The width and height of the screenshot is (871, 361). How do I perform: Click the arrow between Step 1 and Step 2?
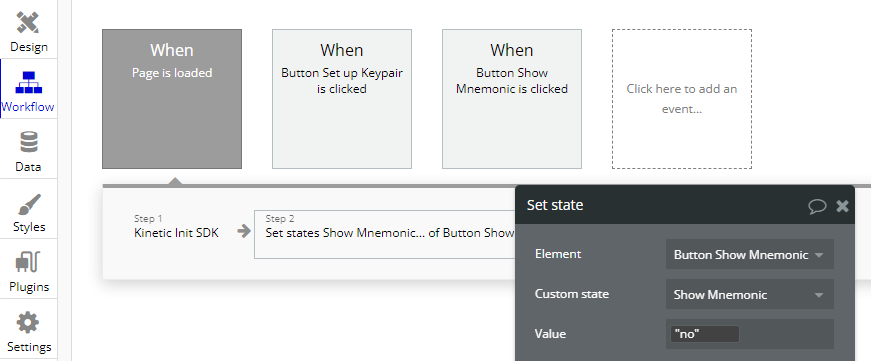pyautogui.click(x=243, y=231)
